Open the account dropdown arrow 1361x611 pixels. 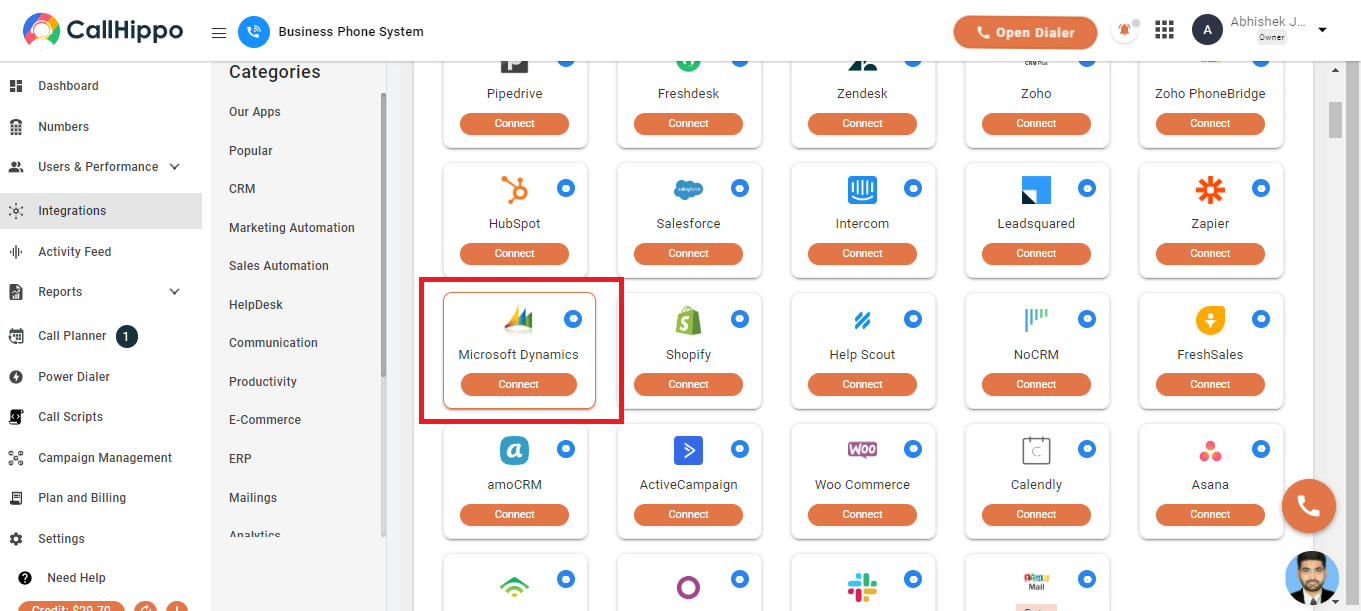[x=1322, y=30]
